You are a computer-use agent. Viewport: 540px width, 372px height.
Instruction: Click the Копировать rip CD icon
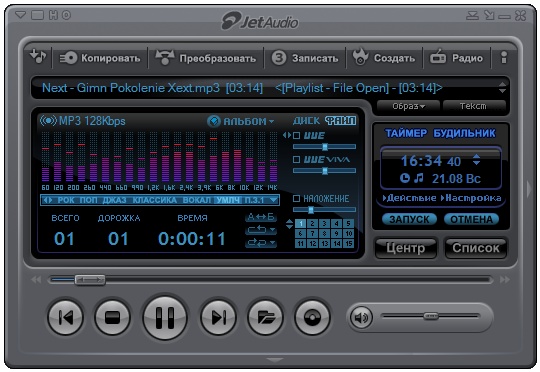pyautogui.click(x=68, y=58)
